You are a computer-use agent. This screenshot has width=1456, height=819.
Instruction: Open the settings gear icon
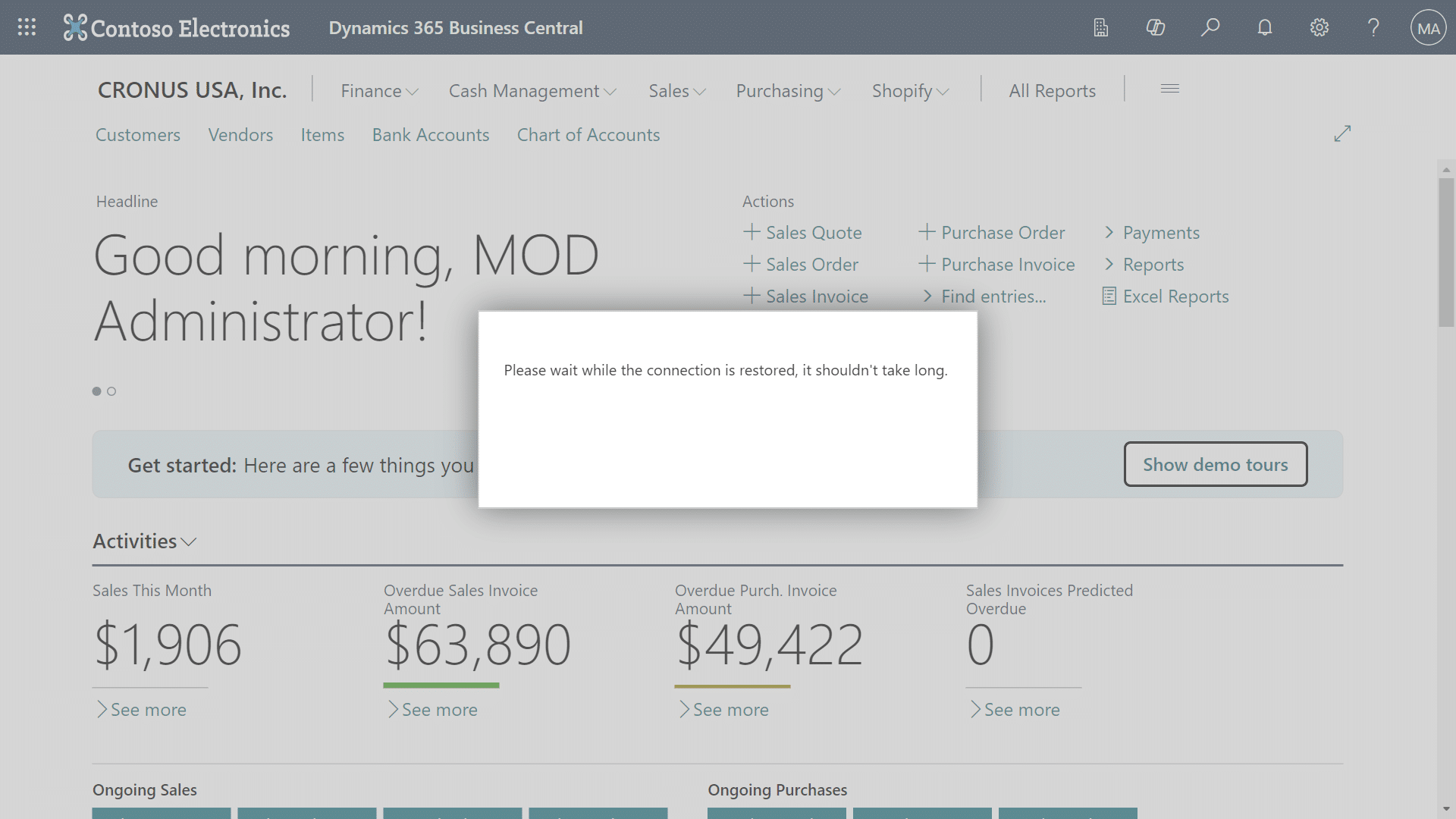(1319, 28)
